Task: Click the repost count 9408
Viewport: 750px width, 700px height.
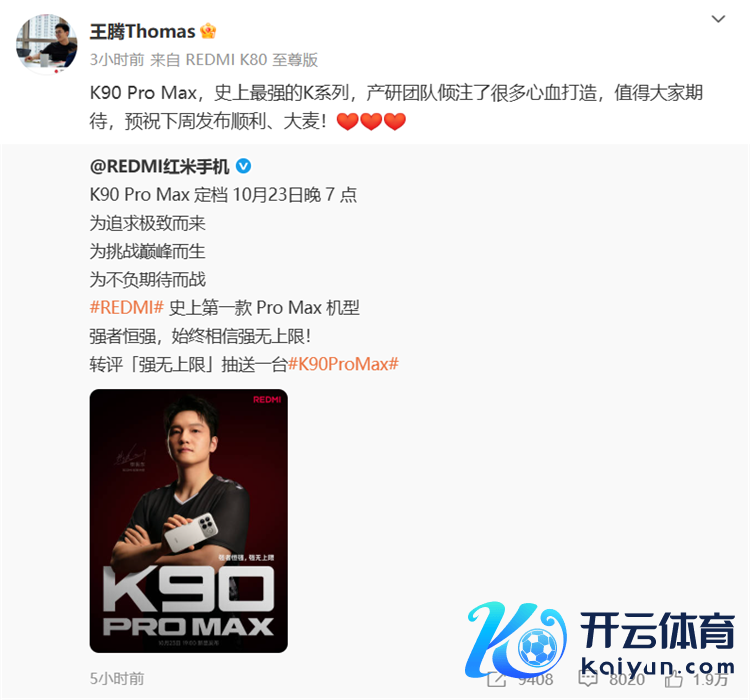Action: (536, 679)
